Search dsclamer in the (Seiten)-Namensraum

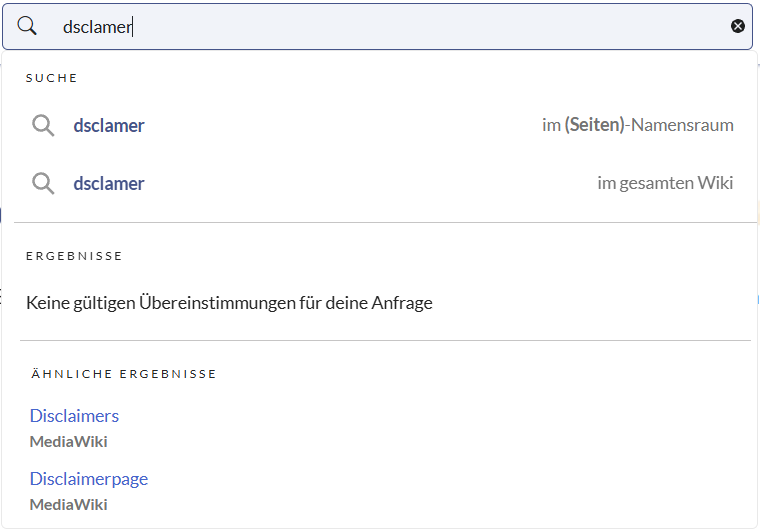(x=382, y=125)
